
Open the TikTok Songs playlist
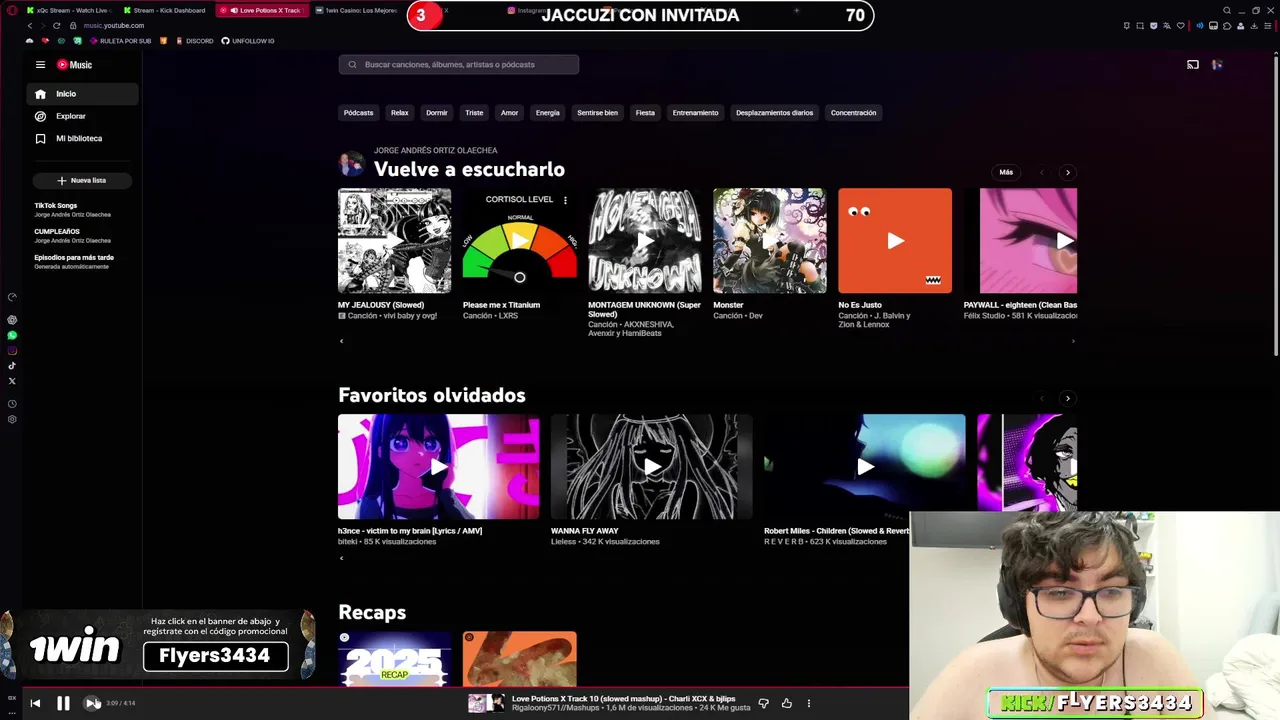click(x=73, y=209)
